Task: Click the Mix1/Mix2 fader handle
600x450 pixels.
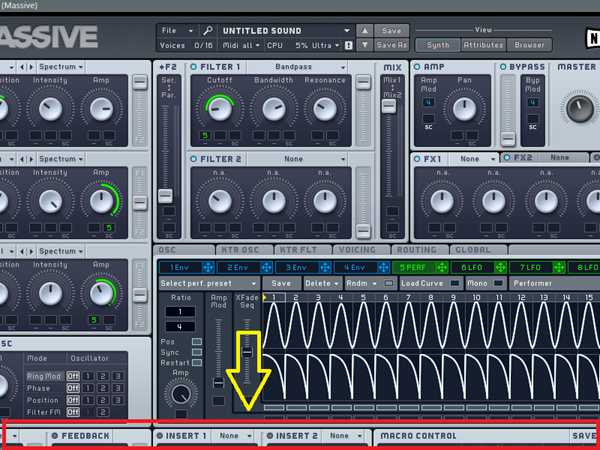Action: (389, 106)
